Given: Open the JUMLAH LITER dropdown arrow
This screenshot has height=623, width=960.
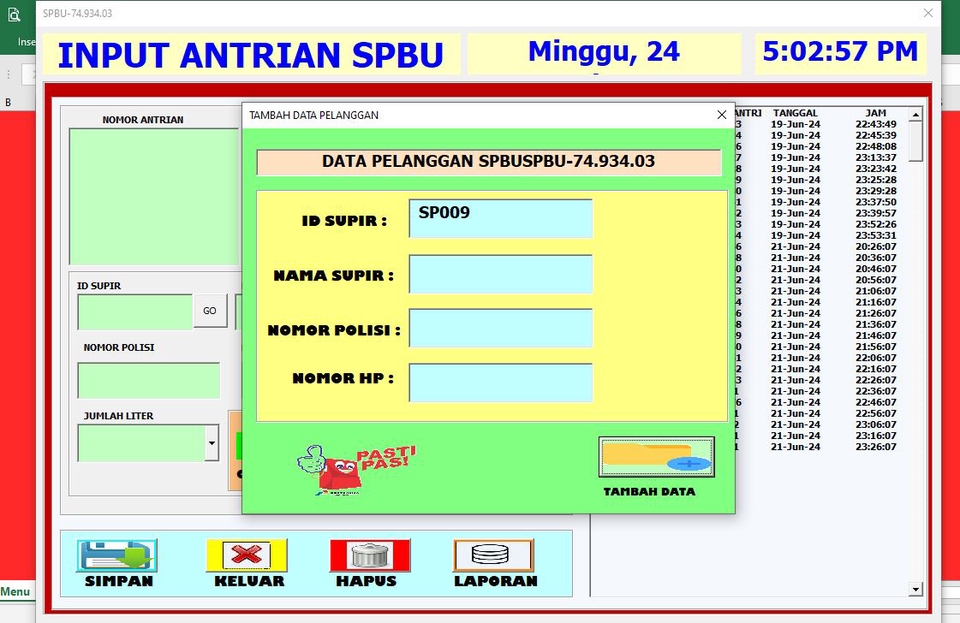Looking at the screenshot, I should tap(213, 442).
